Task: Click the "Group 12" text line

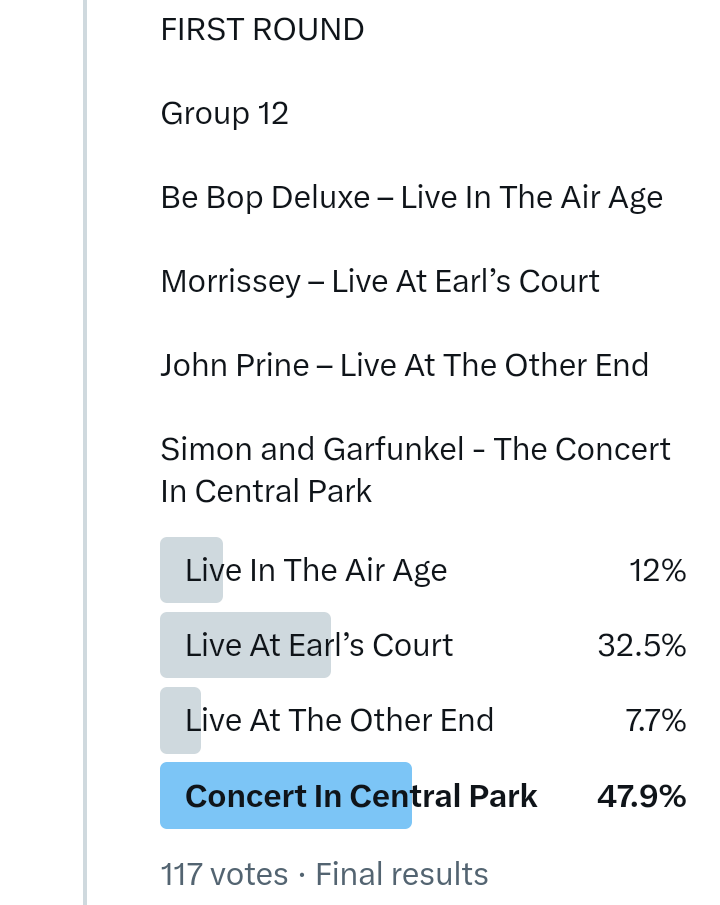Action: (x=224, y=114)
